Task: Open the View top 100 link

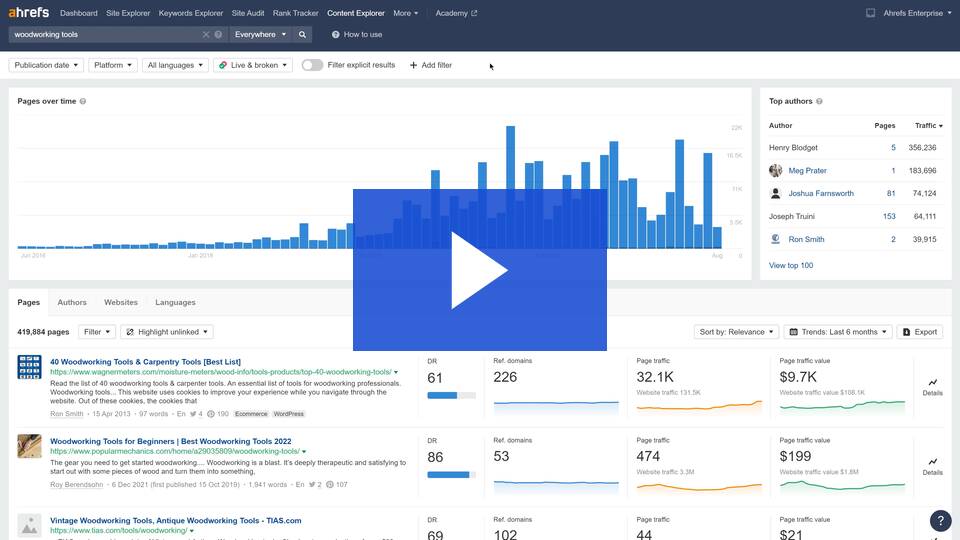Action: (x=791, y=265)
